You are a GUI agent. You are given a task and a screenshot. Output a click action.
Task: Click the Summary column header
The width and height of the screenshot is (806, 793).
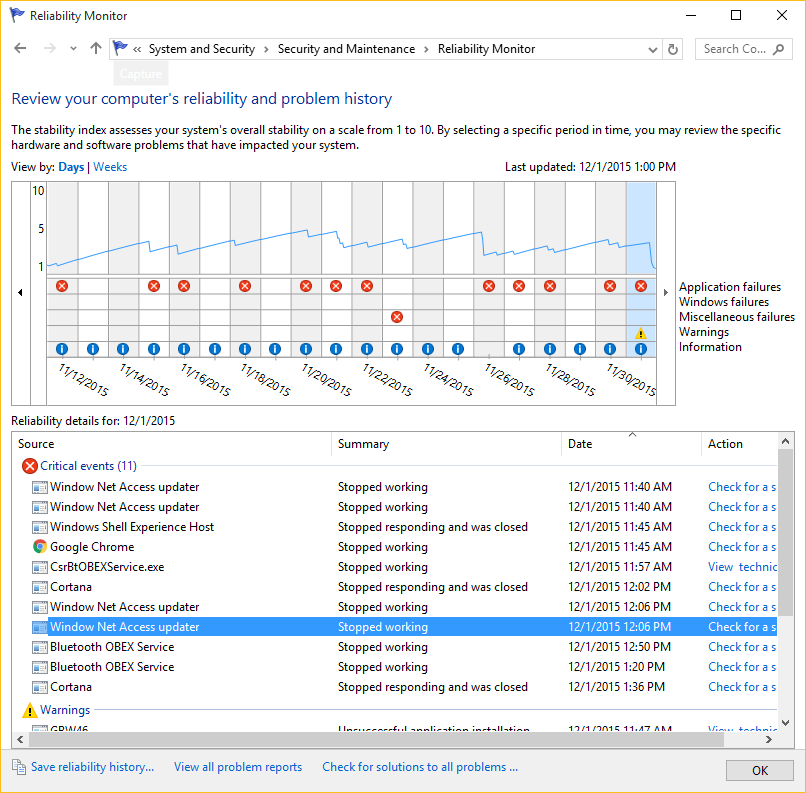point(447,444)
